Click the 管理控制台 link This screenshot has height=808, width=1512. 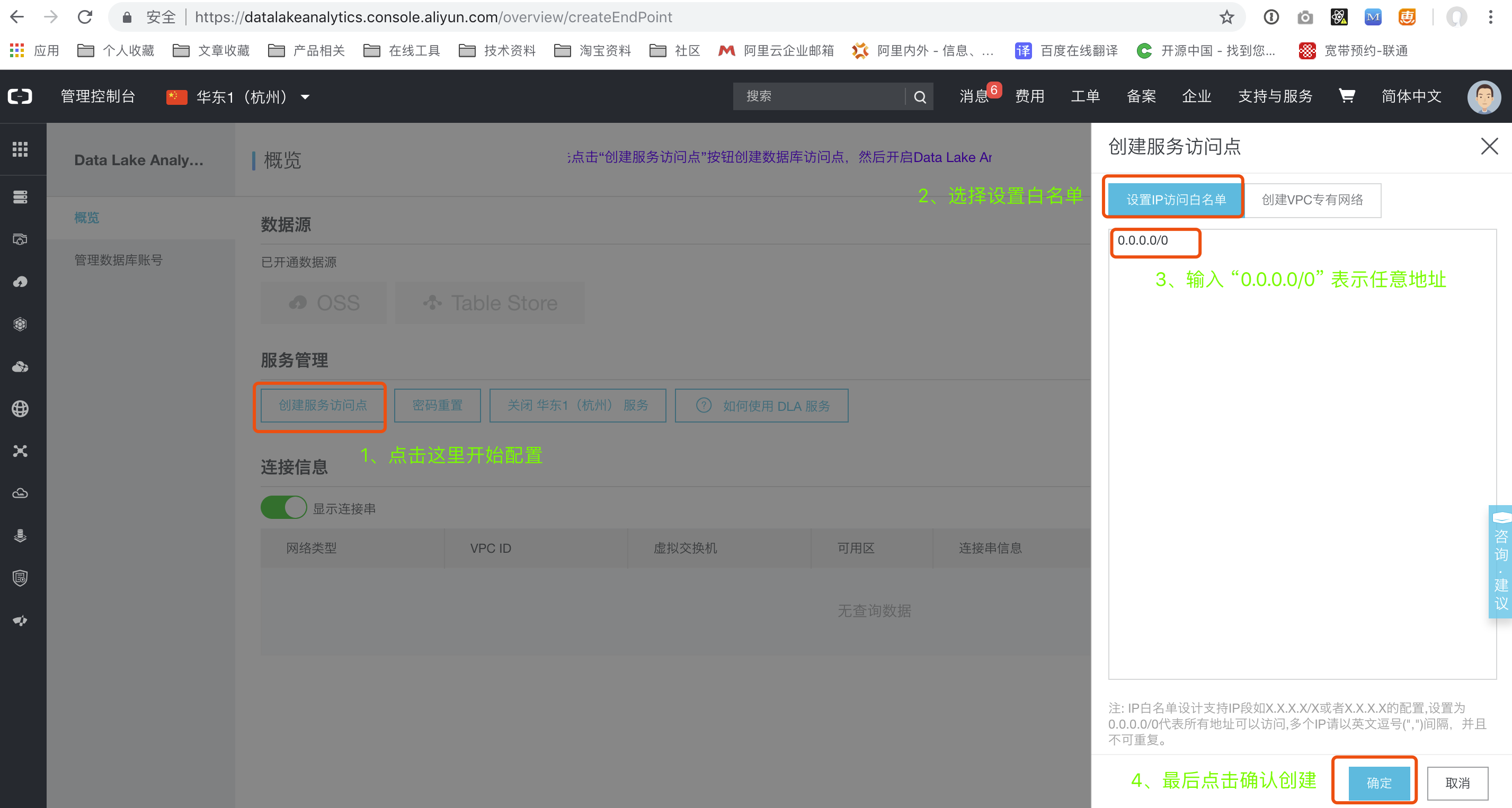[x=98, y=96]
